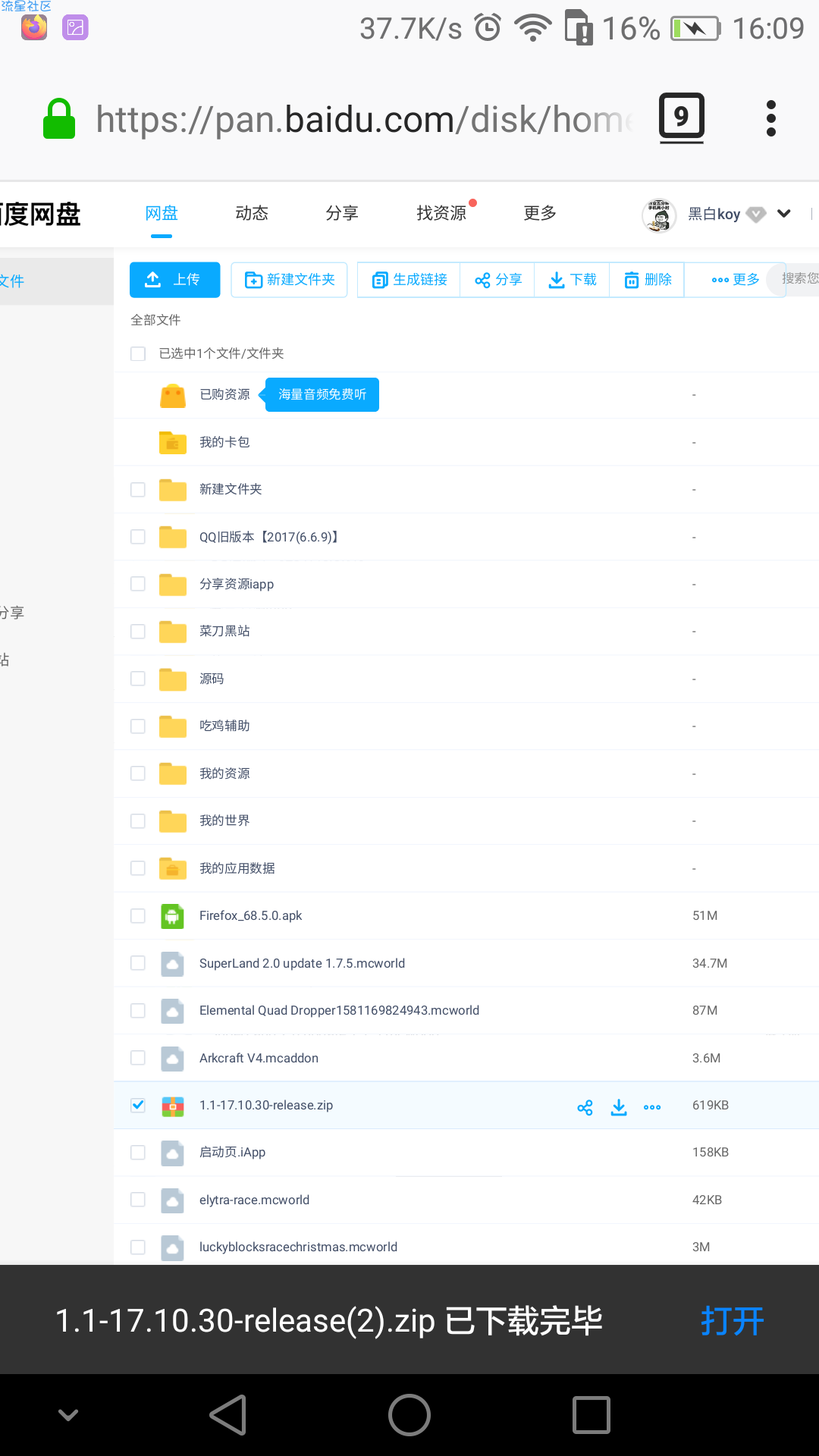
Task: Click the file name luckyblocksracechristmas.mcworld
Action: [x=298, y=1247]
